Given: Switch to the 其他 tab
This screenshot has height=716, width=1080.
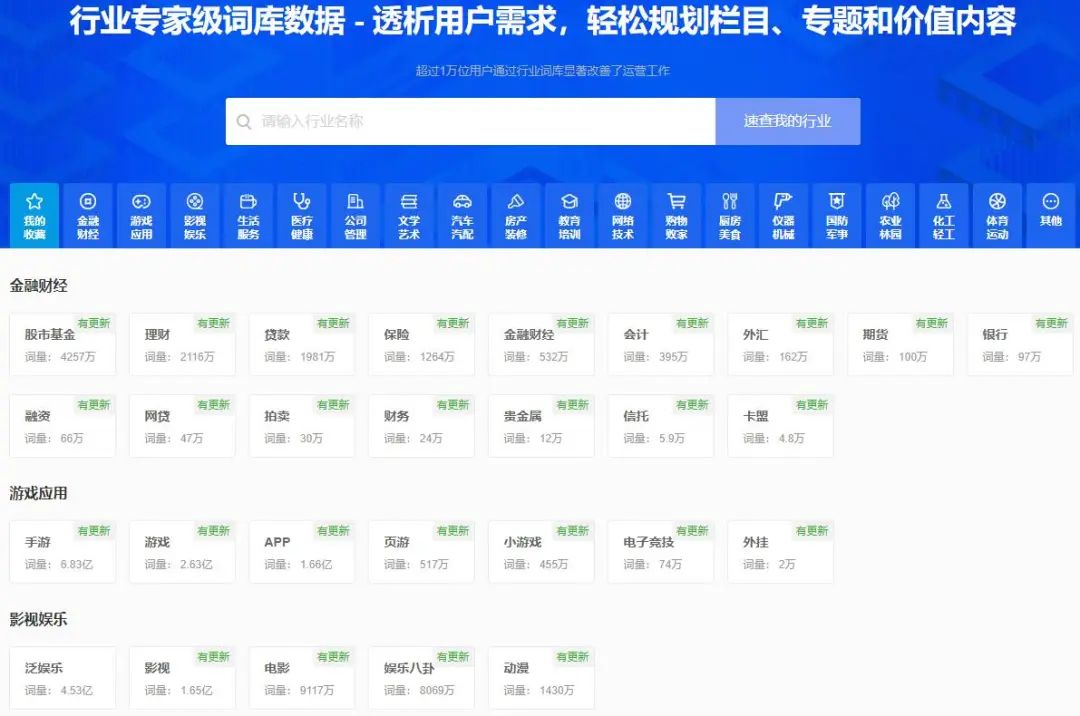Looking at the screenshot, I should point(1051,215).
